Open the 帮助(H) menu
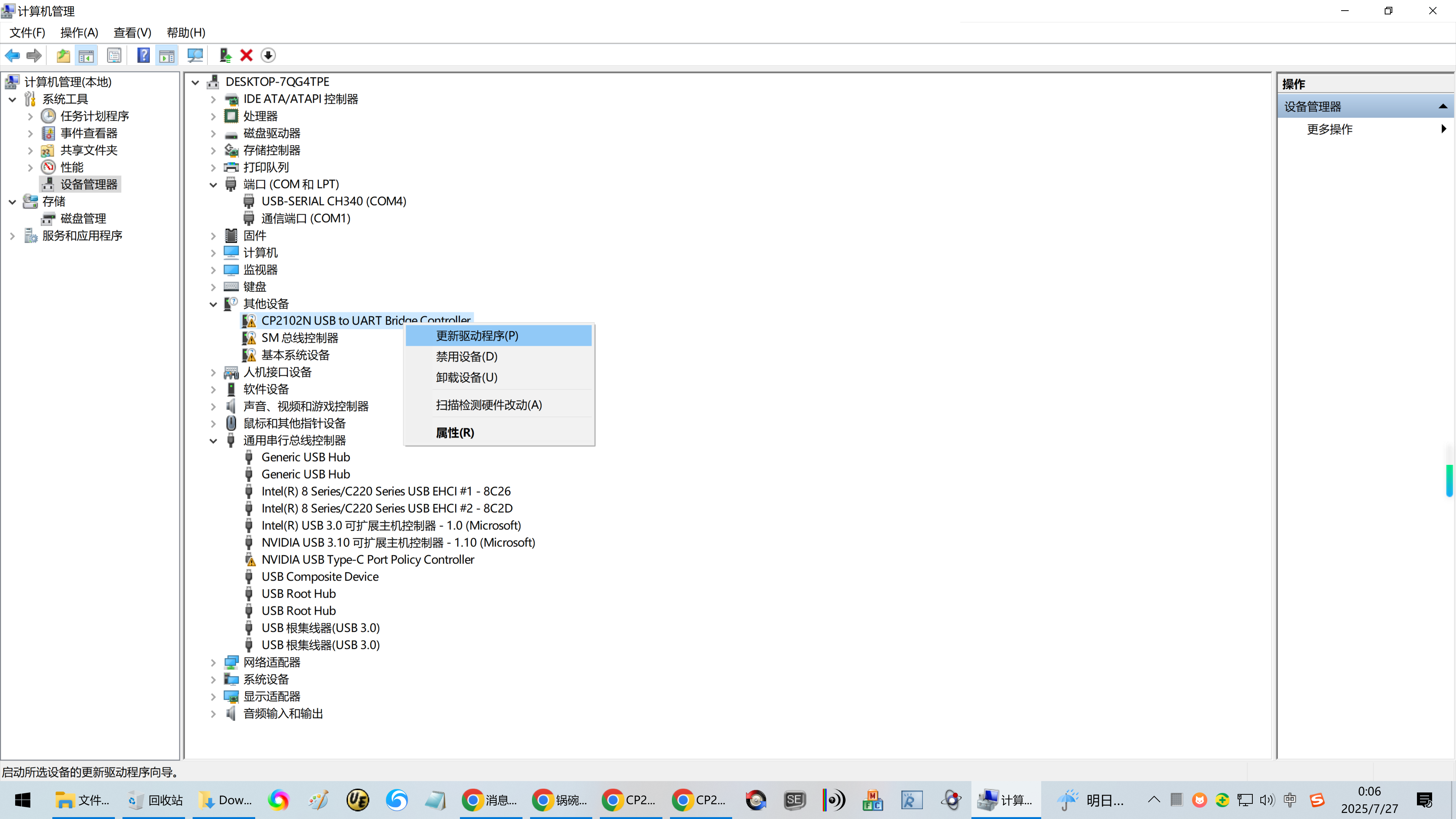This screenshot has height=819, width=1456. click(186, 33)
